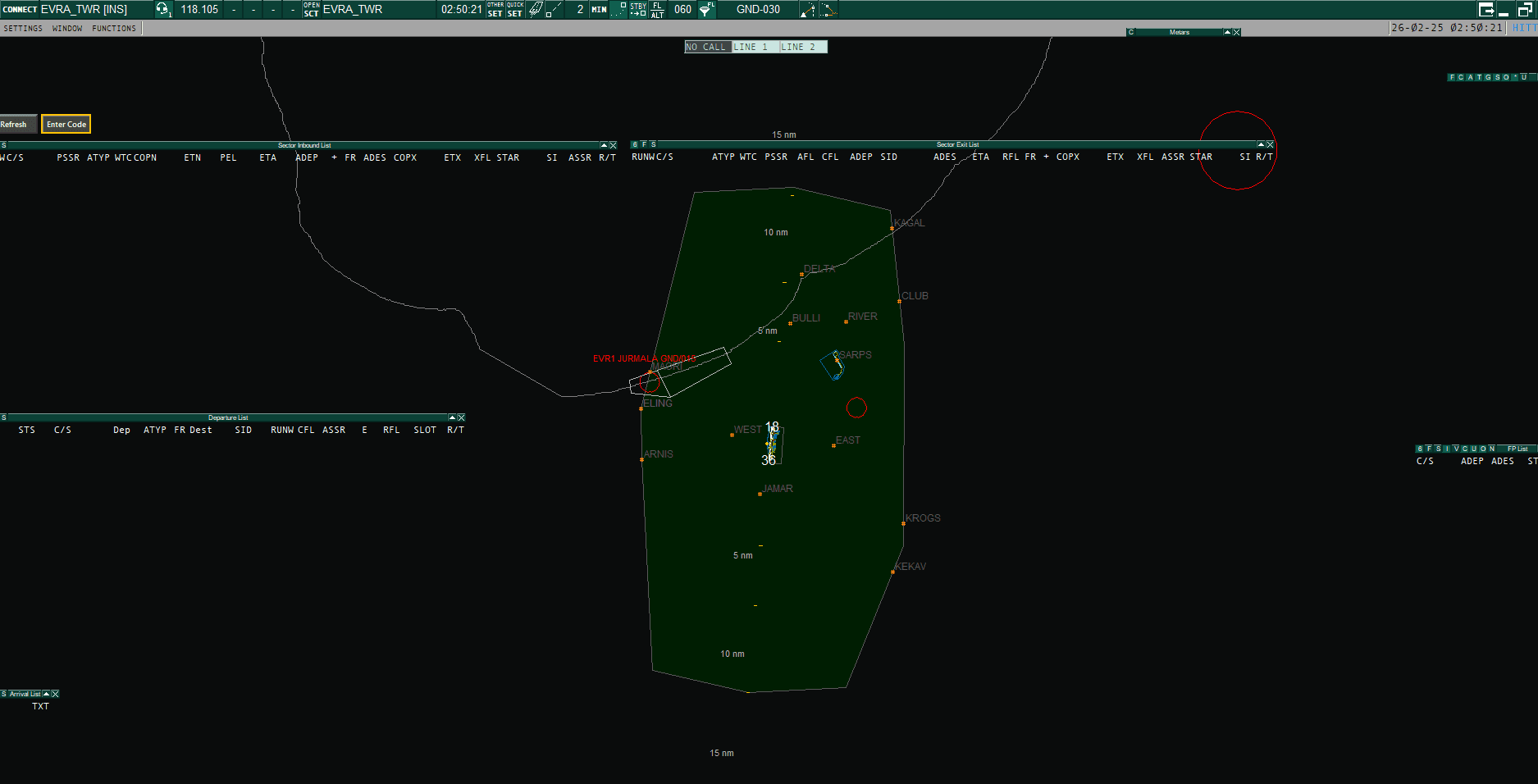1538x784 pixels.
Task: Click OTHER SET toolbar button
Action: (x=495, y=9)
